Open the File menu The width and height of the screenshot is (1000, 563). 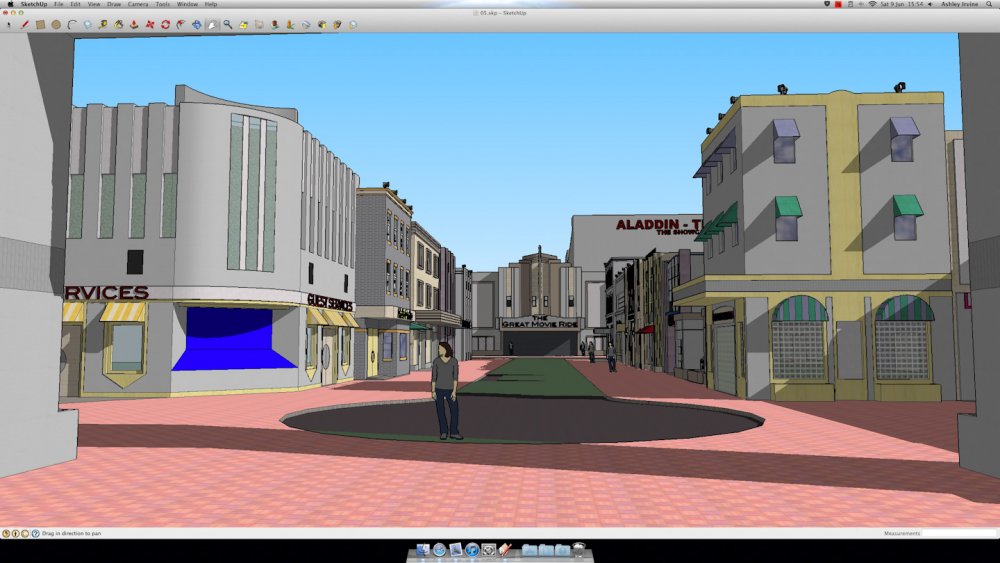[59, 4]
